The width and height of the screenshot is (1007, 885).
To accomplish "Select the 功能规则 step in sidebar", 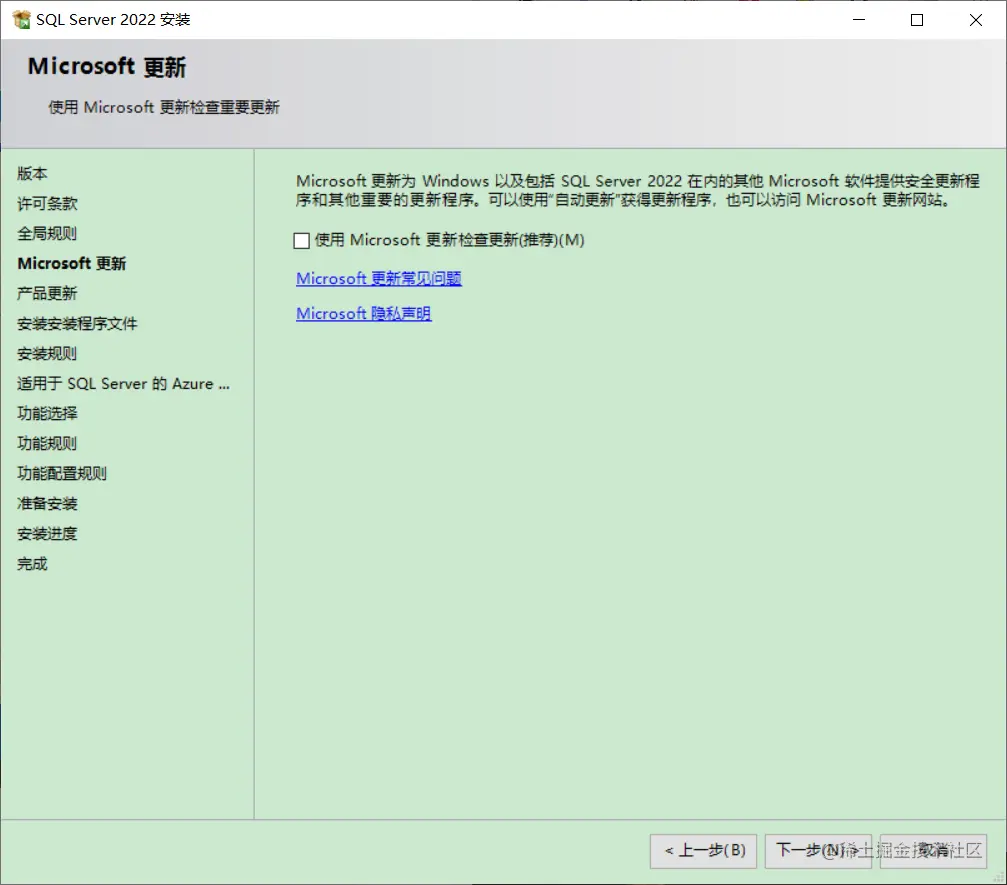I will (47, 443).
